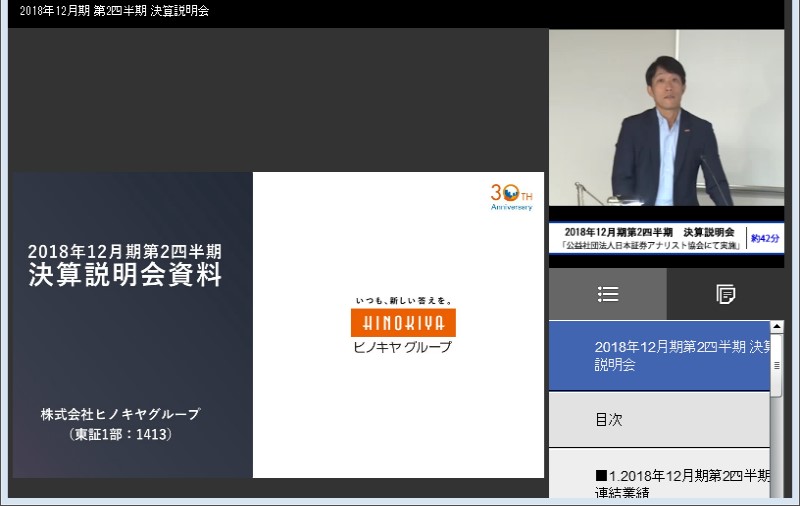Click '株式会社ヒノキヤグループ' text on slide

(120, 414)
